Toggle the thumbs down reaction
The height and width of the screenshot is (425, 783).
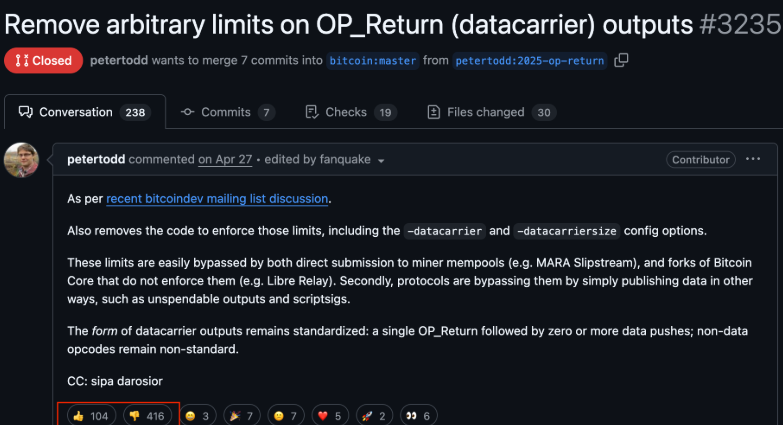(x=147, y=415)
